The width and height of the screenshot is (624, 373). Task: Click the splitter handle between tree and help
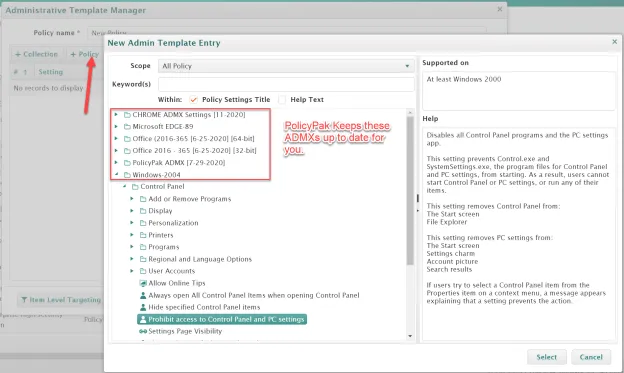pos(417,198)
